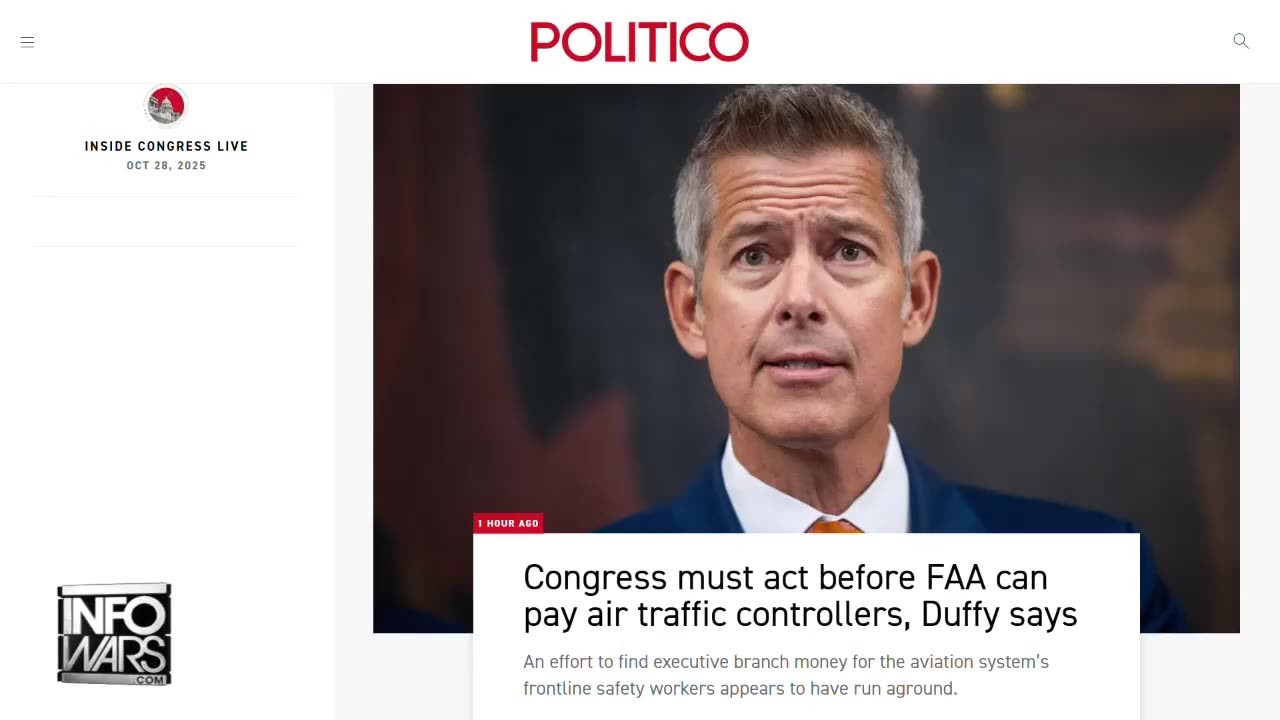The image size is (1280, 720).
Task: Click the white headline card area
Action: click(x=806, y=626)
